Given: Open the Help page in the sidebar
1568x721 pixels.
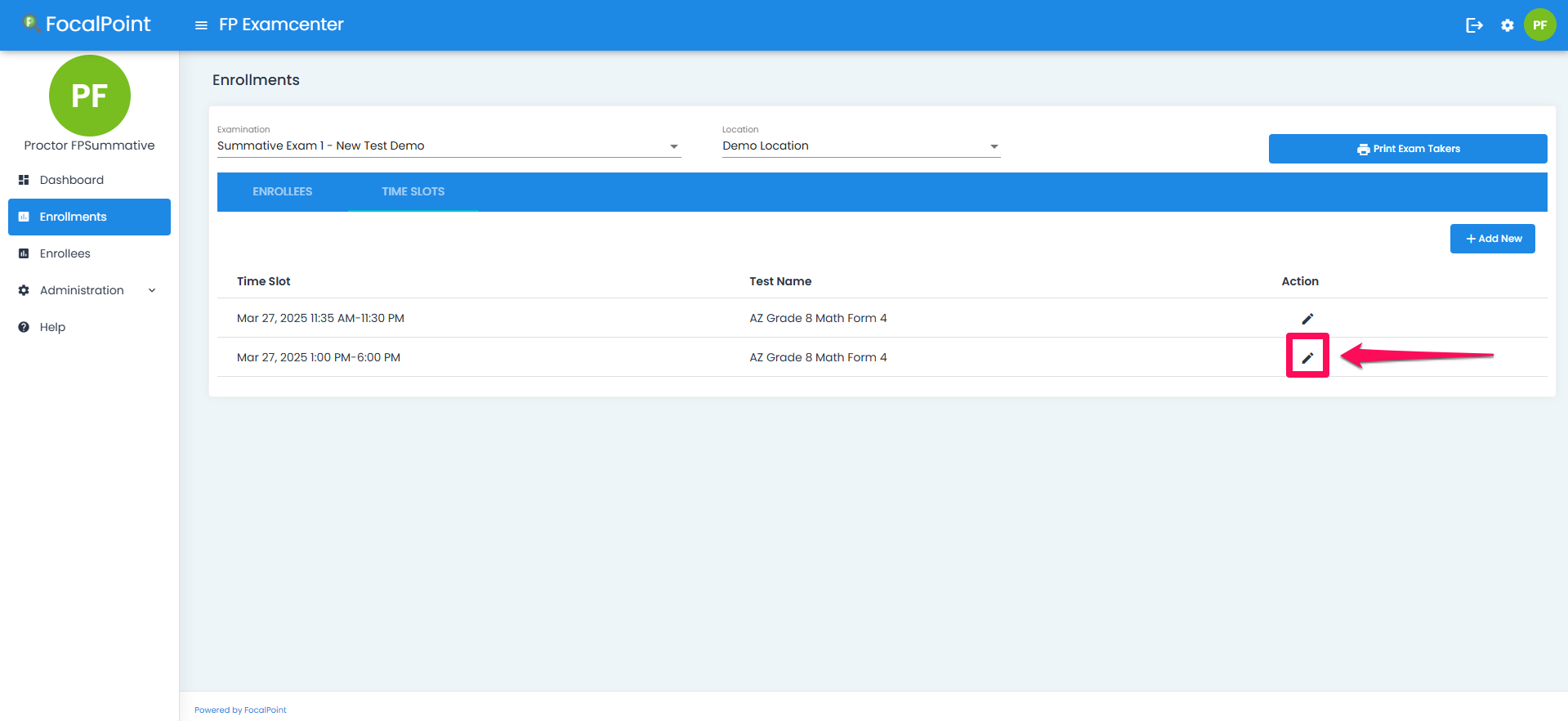Looking at the screenshot, I should coord(52,327).
